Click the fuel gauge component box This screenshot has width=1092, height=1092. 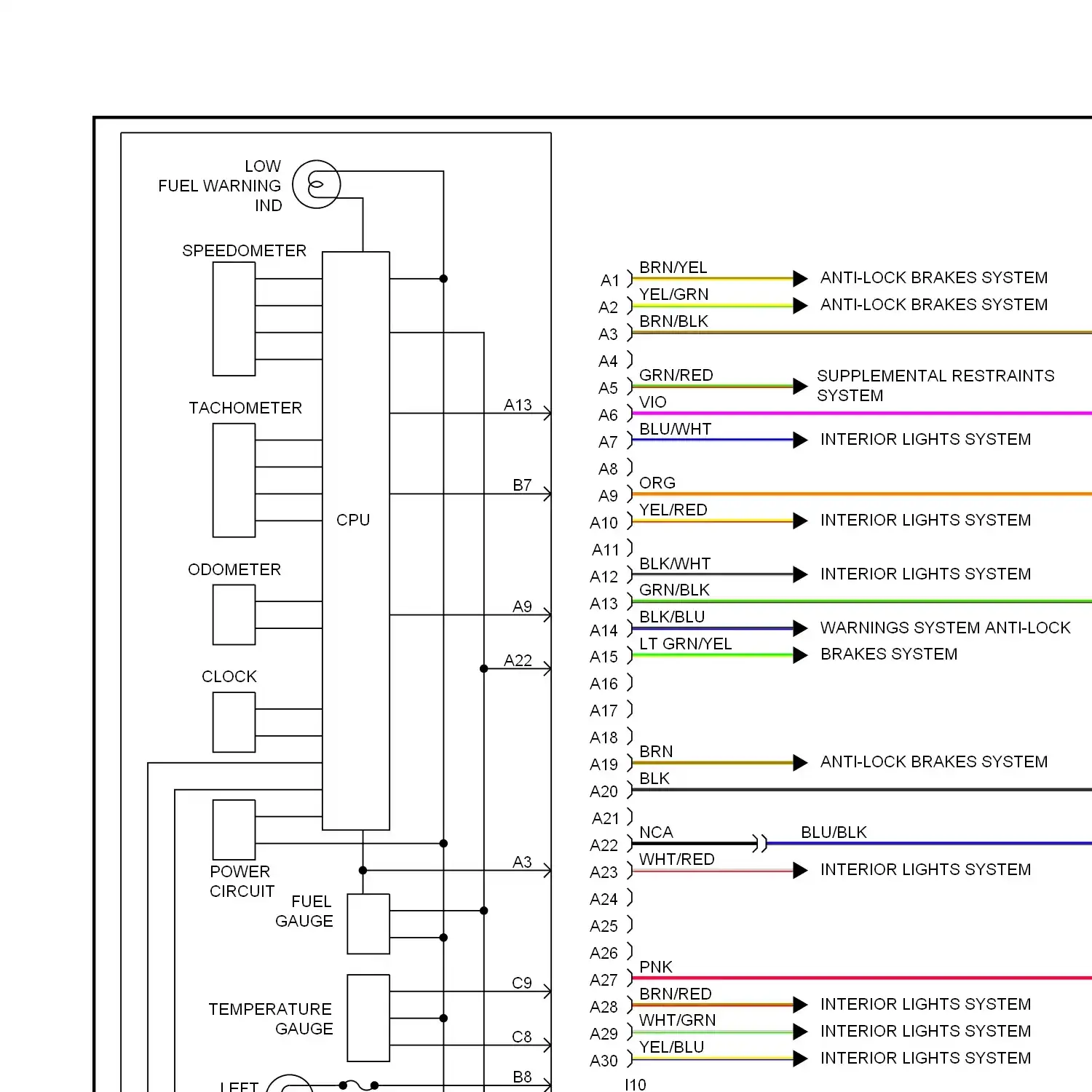coord(368,924)
